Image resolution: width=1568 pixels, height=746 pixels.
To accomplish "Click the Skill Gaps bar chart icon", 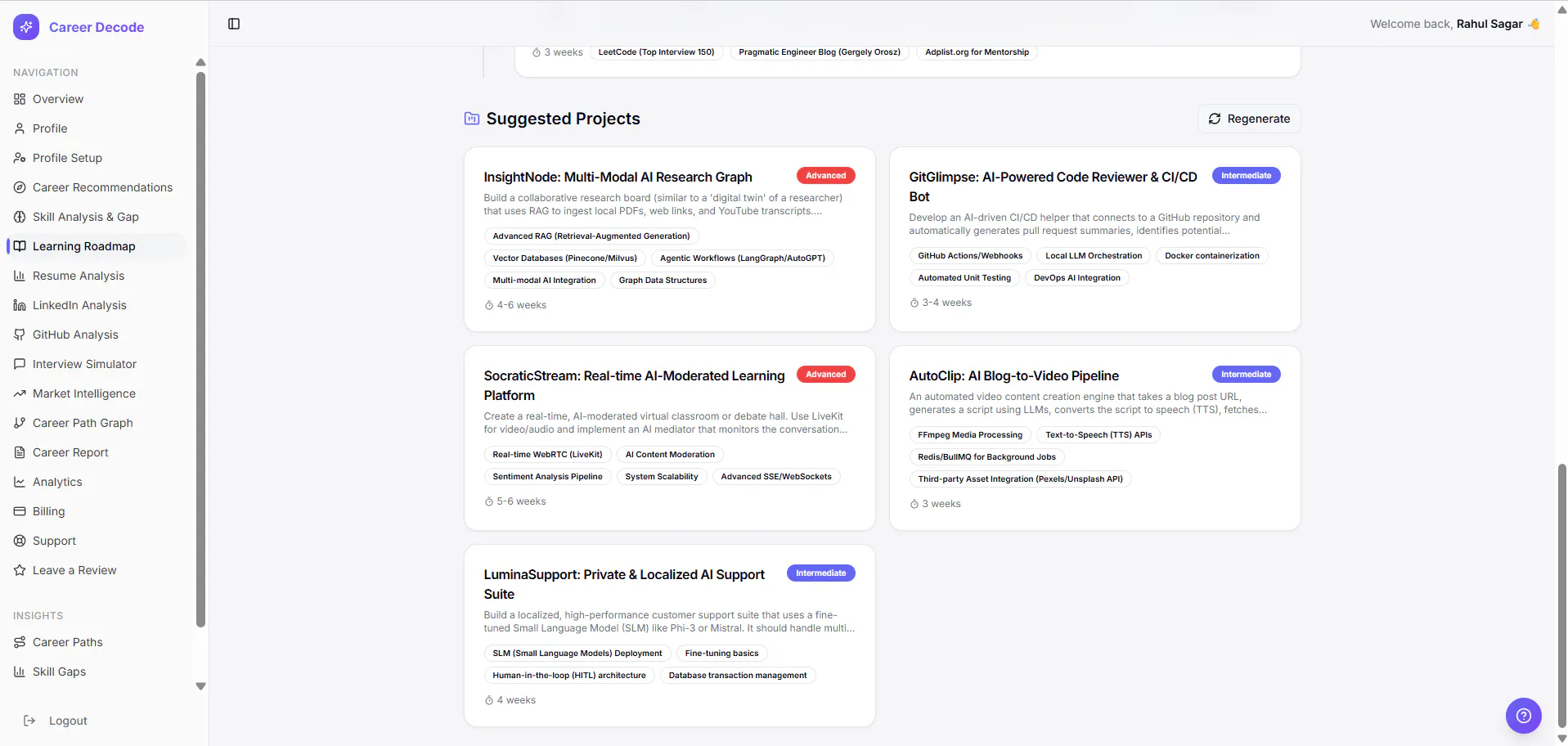I will (20, 672).
